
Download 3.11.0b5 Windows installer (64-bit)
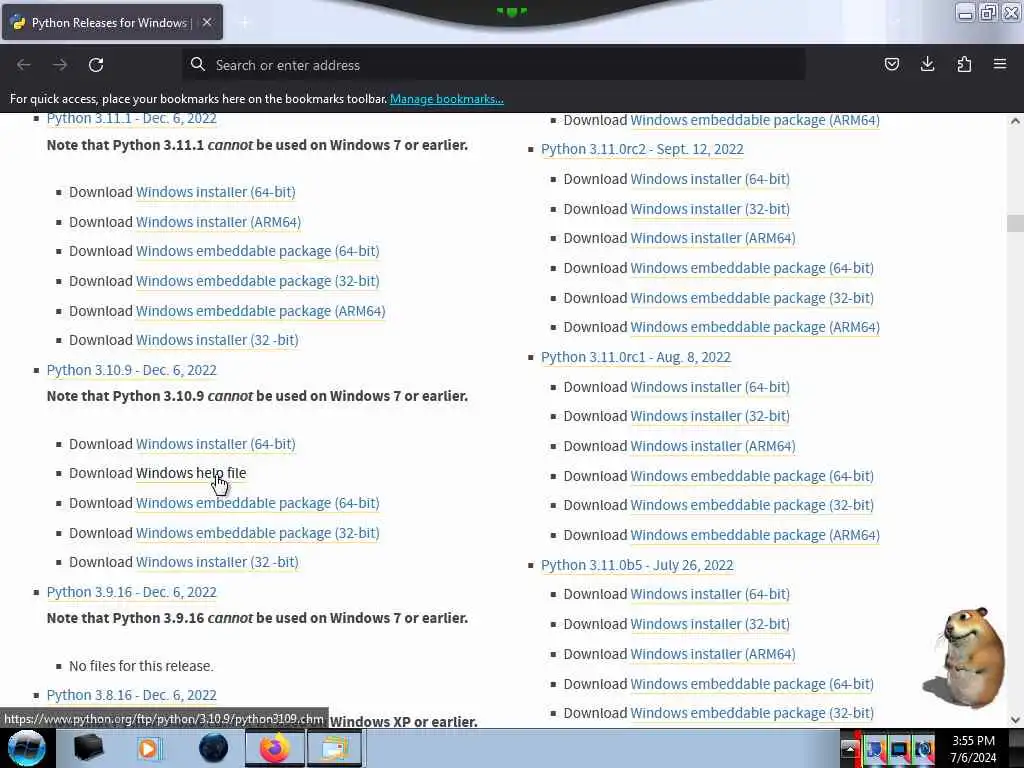710,594
